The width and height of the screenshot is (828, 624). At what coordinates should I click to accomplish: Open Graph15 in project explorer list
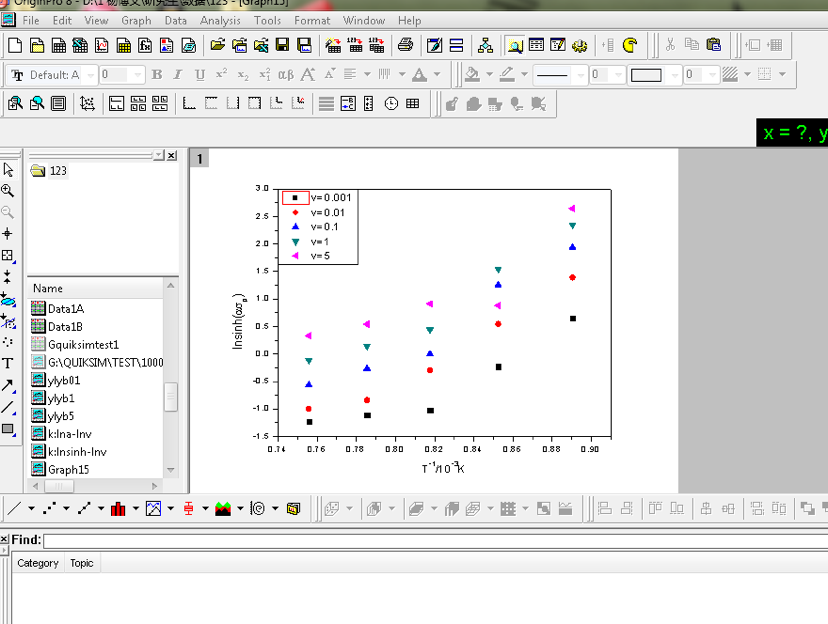pos(68,469)
